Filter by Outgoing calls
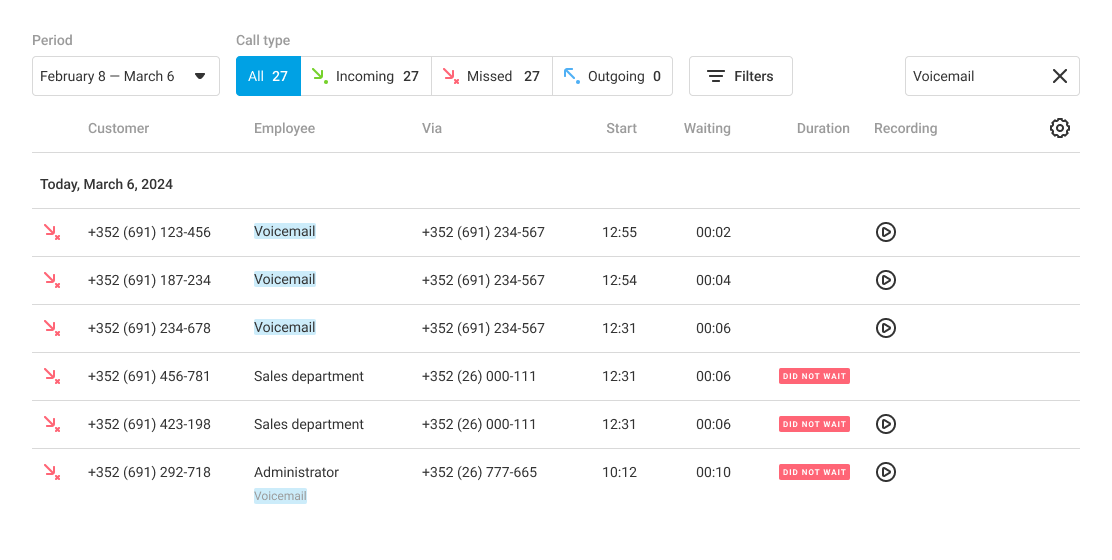This screenshot has width=1112, height=560. tap(612, 76)
